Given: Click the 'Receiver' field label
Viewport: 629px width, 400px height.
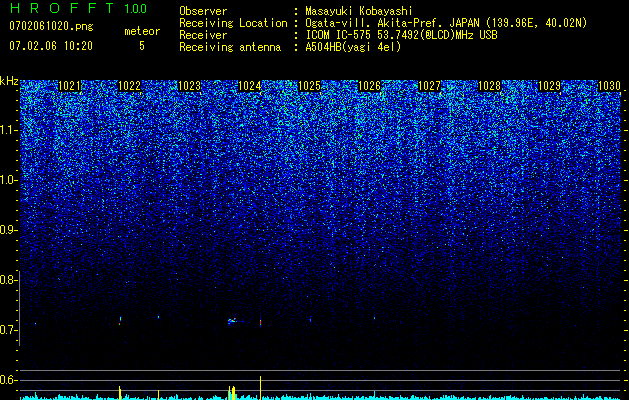Looking at the screenshot, I should click(203, 35).
